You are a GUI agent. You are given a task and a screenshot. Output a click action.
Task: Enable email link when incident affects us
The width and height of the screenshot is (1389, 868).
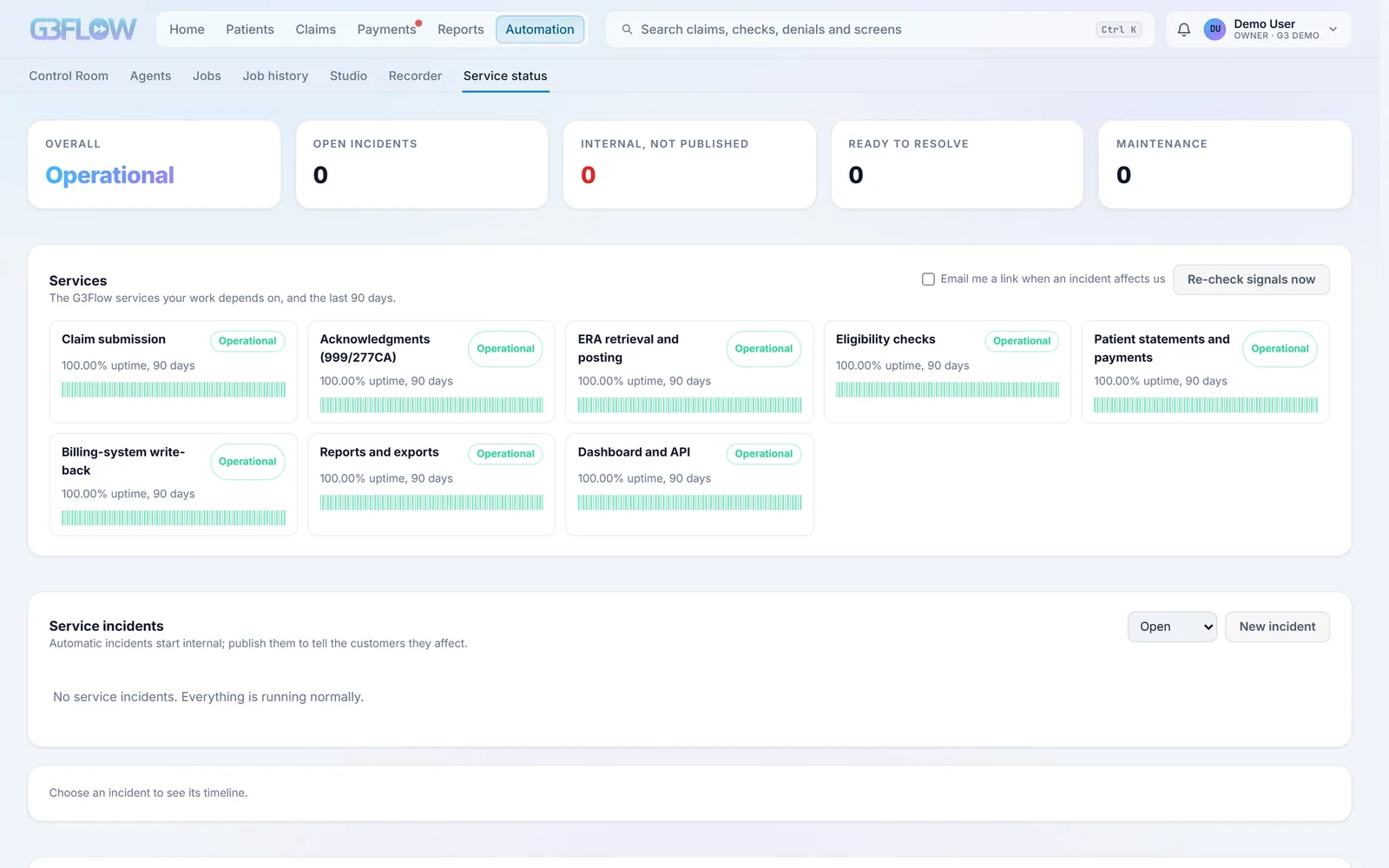[928, 279]
